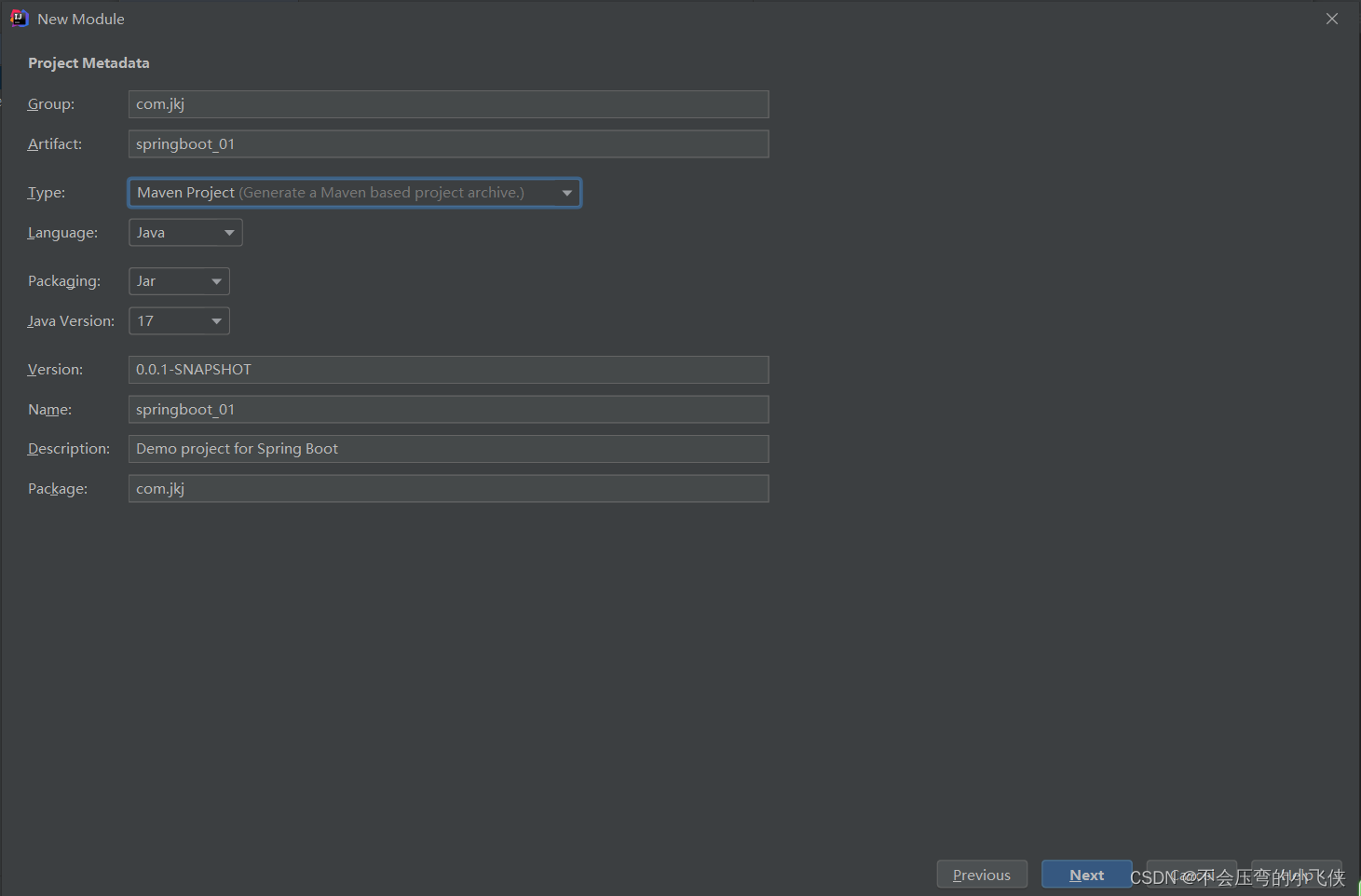Proceed with the Next button
Image resolution: width=1361 pixels, height=896 pixels.
click(x=1087, y=875)
